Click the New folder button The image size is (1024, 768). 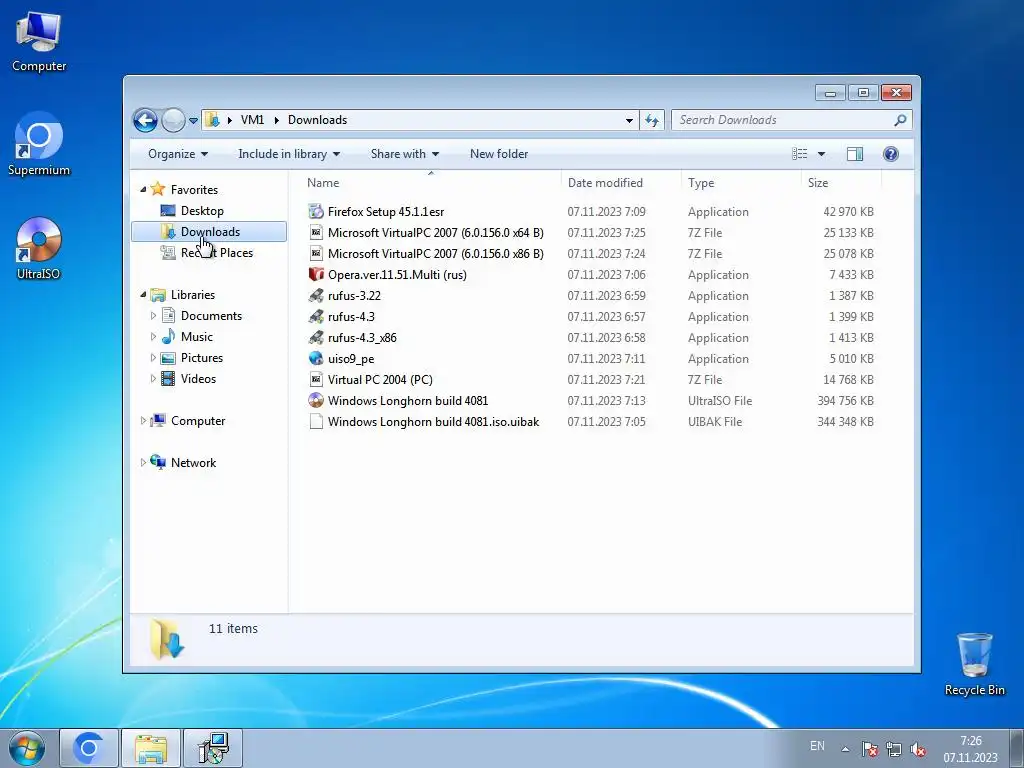(499, 154)
